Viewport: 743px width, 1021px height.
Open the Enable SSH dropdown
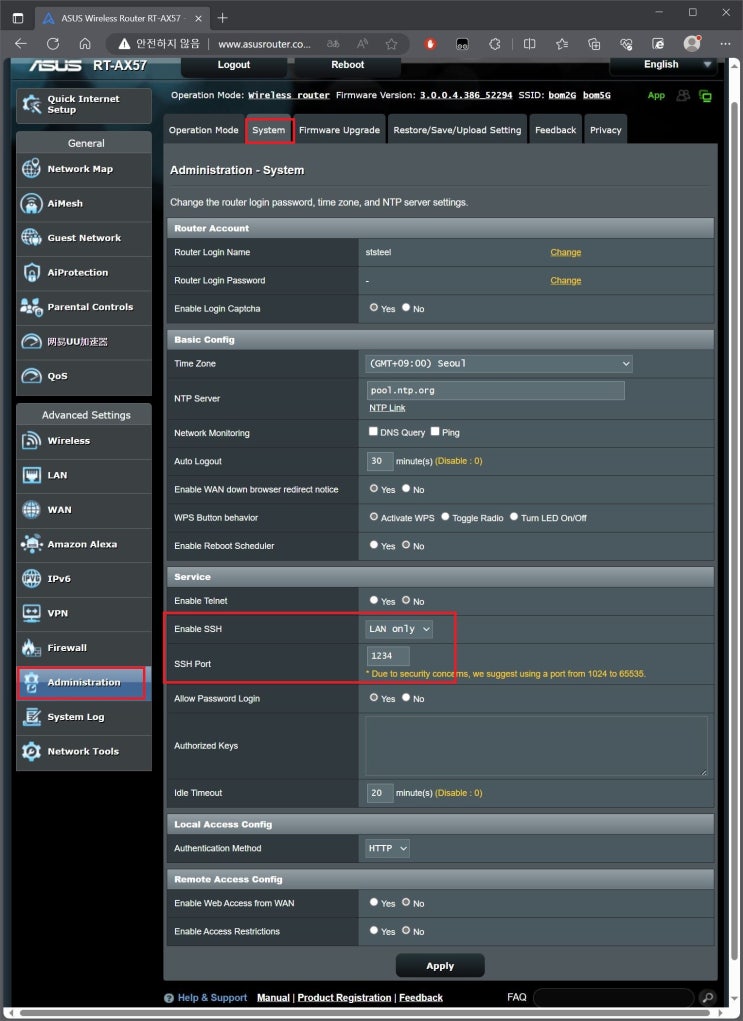pos(399,629)
